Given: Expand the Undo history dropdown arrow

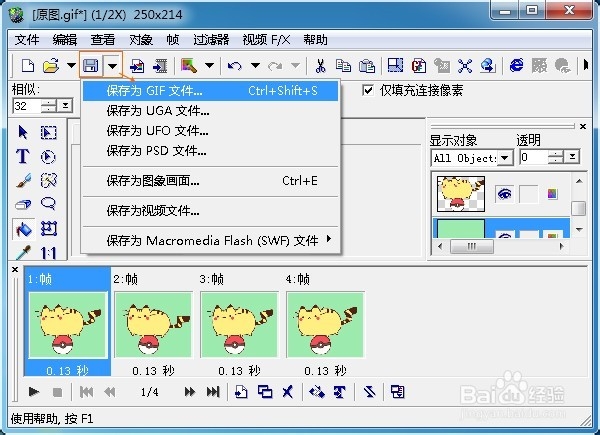Looking at the screenshot, I should coord(255,65).
